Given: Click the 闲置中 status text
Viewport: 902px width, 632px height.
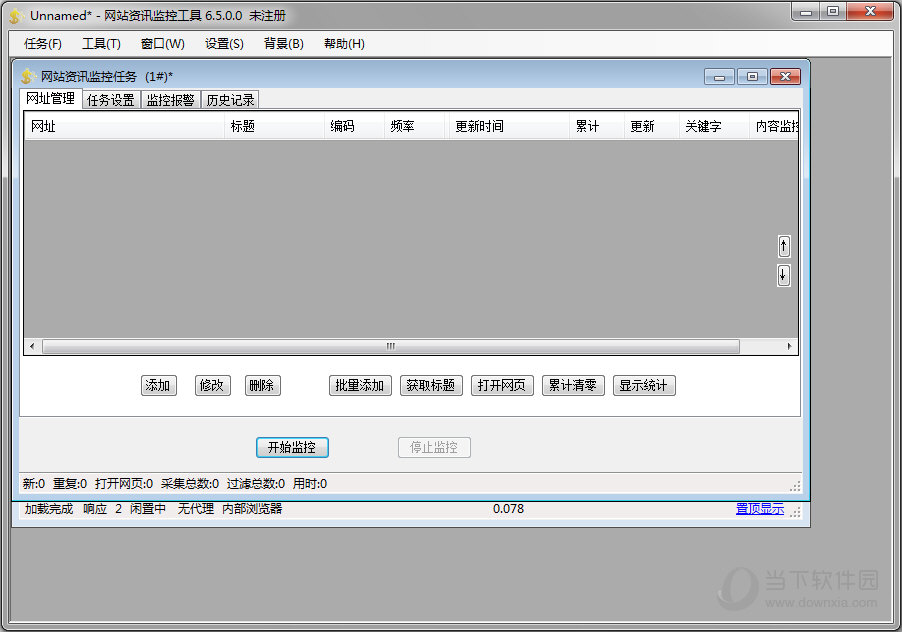Looking at the screenshot, I should pyautogui.click(x=148, y=508).
